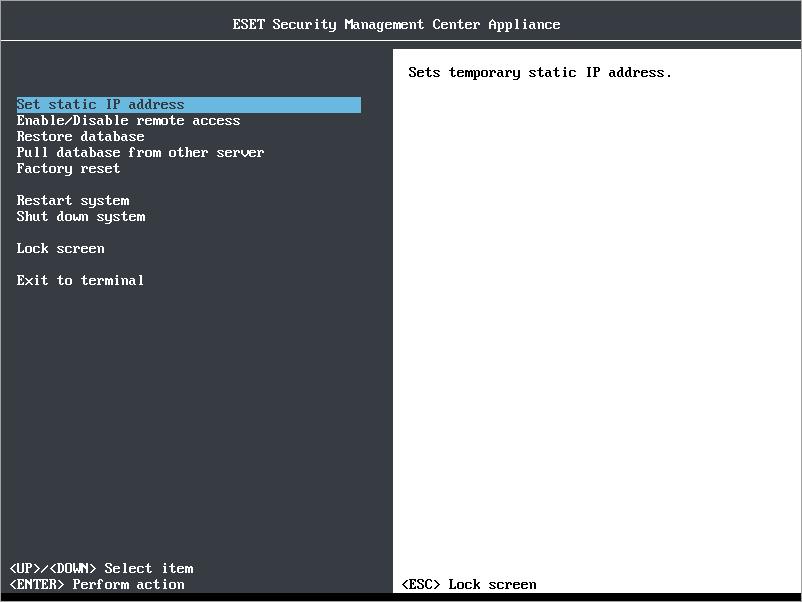Choose 'Shut down system' entry
The image size is (802, 602).
tap(81, 216)
